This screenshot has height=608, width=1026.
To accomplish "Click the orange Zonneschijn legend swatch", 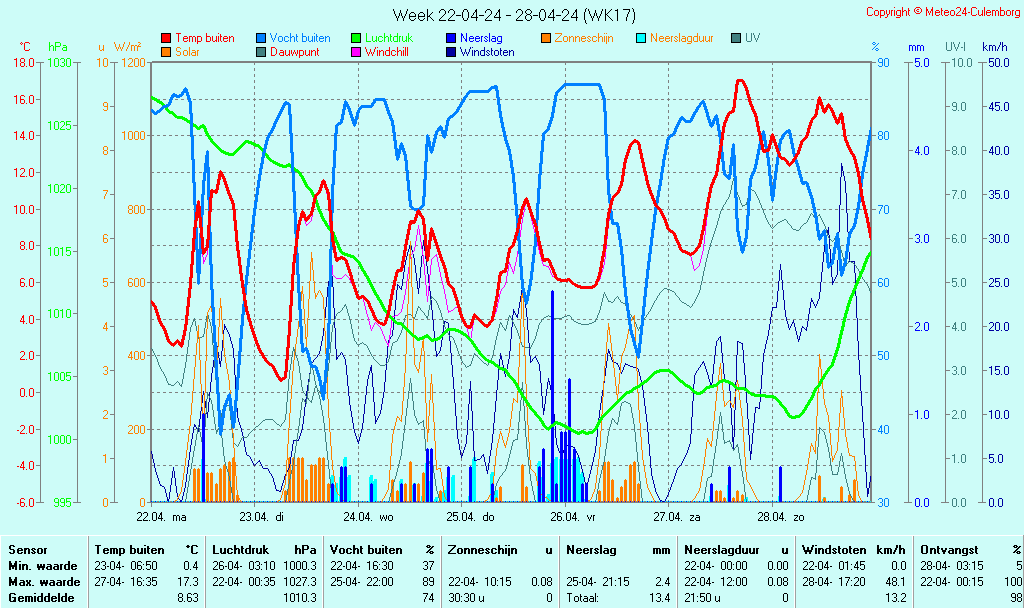I will click(546, 38).
